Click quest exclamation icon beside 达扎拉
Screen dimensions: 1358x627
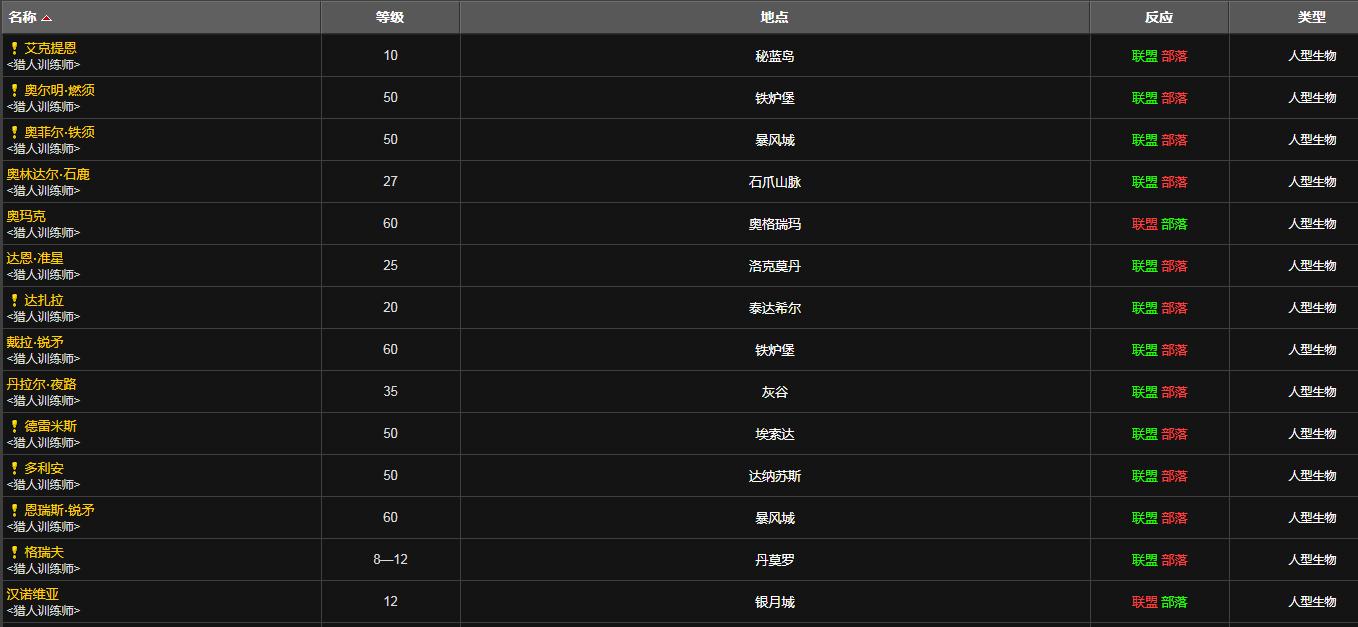pyautogui.click(x=14, y=300)
